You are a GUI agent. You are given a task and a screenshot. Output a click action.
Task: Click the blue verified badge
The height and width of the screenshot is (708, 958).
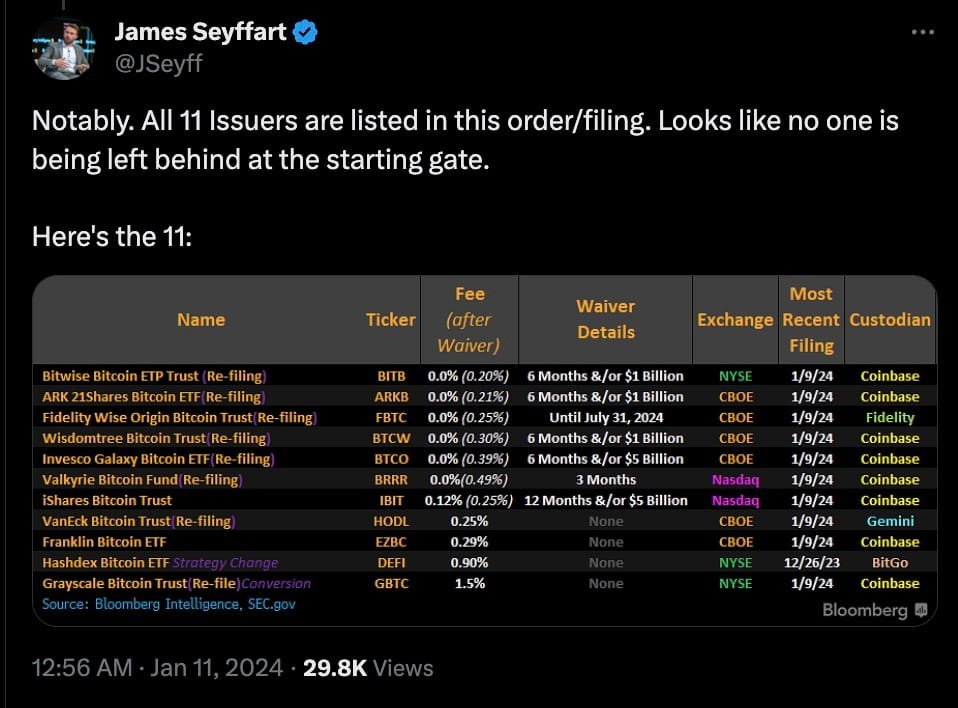pyautogui.click(x=305, y=32)
